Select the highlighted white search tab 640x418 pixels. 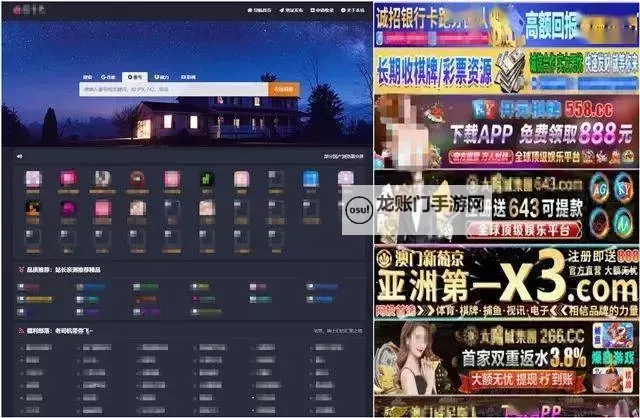[x=135, y=77]
